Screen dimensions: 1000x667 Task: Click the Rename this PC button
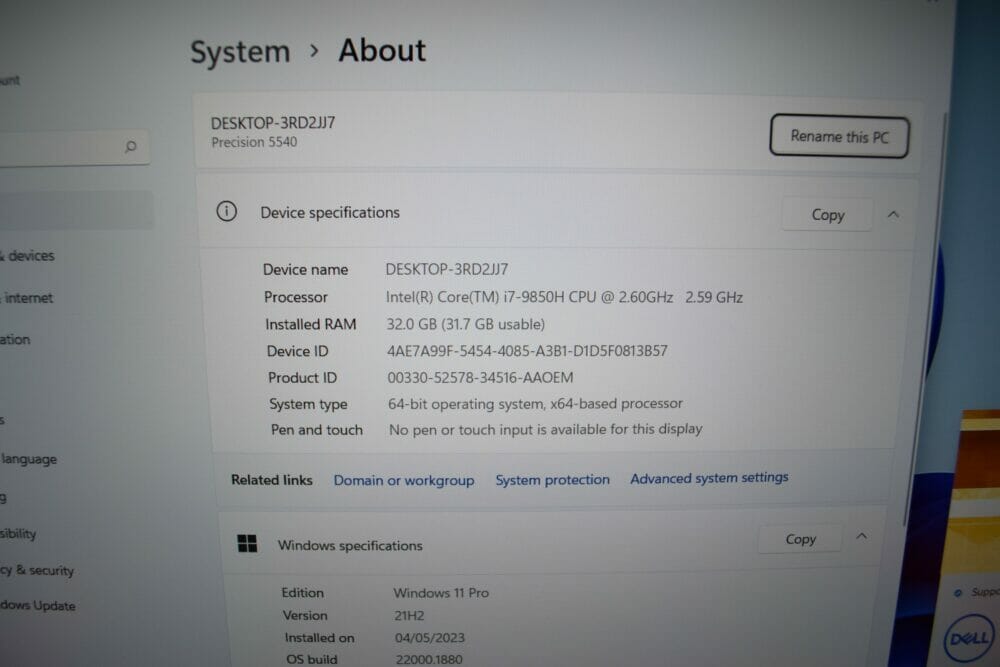(839, 136)
